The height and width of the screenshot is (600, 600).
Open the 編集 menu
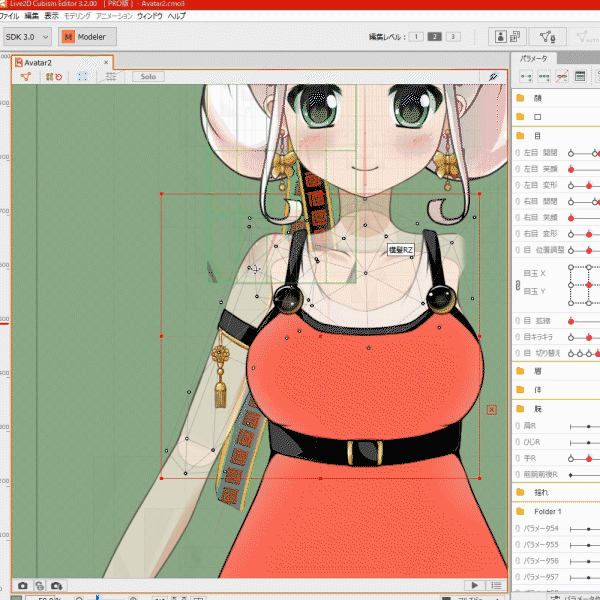[x=31, y=16]
